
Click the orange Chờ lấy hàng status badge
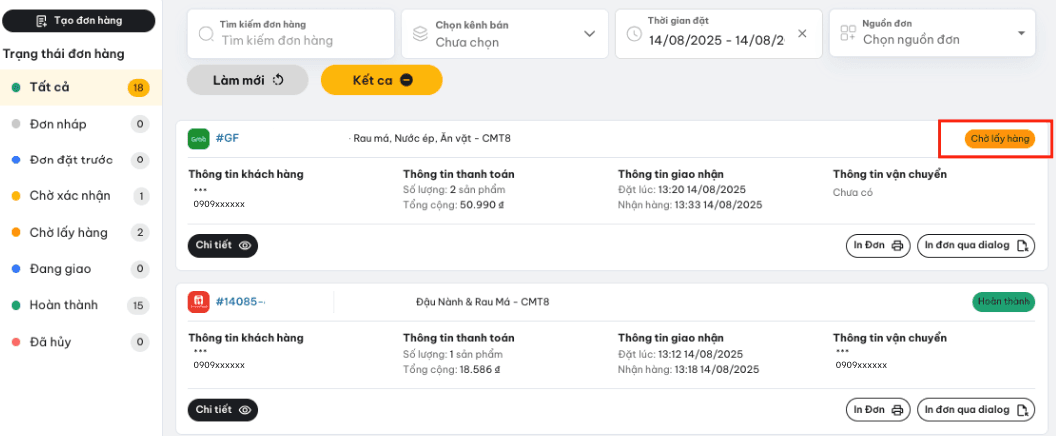[x=999, y=139]
